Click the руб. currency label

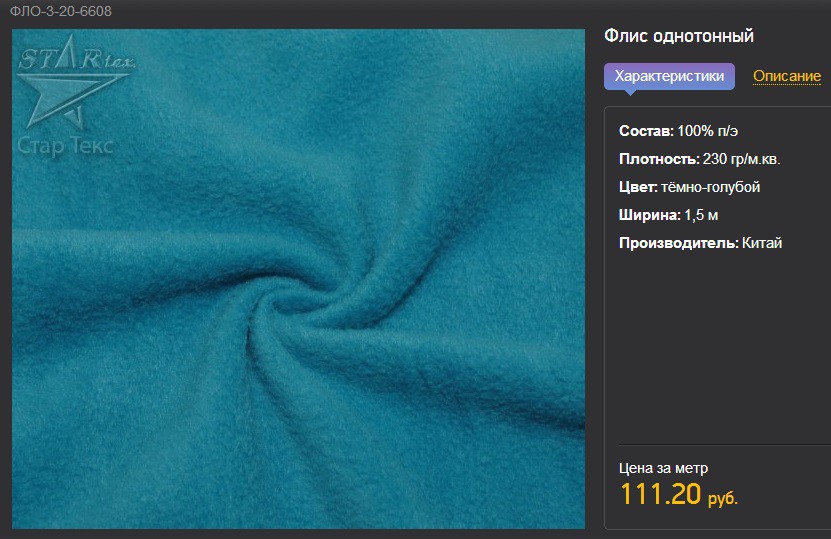click(x=723, y=498)
